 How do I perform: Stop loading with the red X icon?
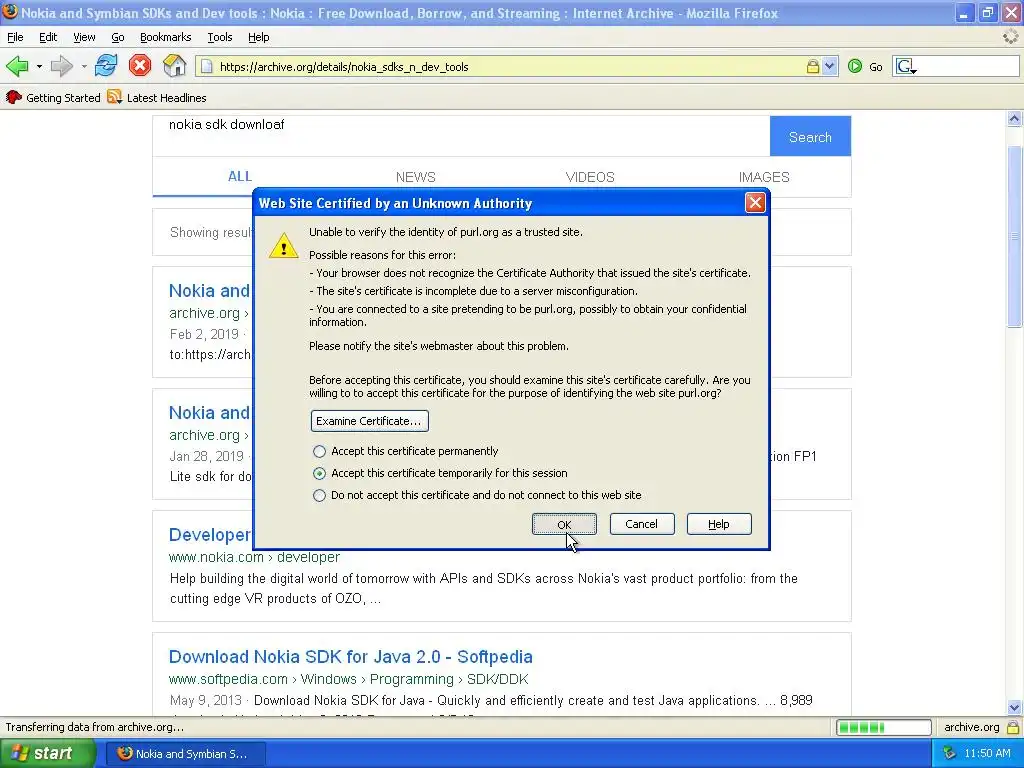pos(140,66)
